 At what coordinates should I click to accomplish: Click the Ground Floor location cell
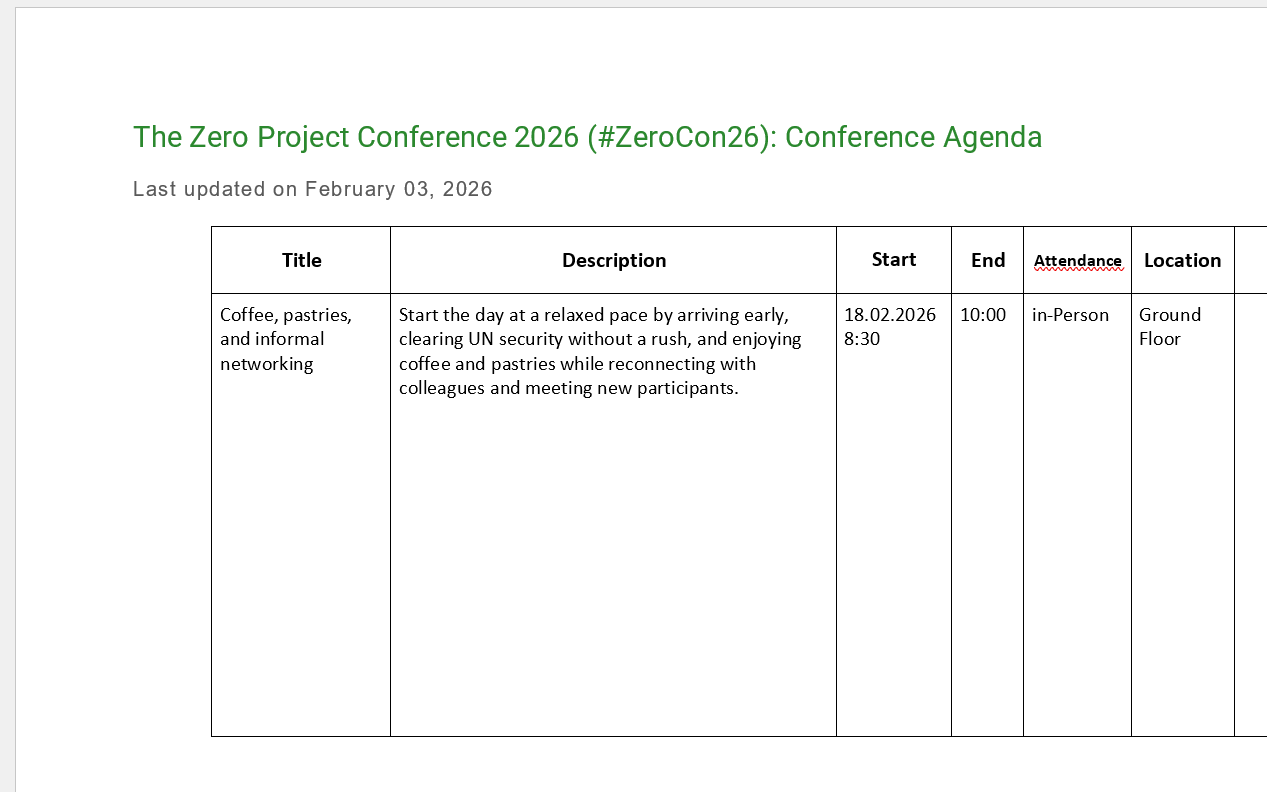(x=1183, y=515)
